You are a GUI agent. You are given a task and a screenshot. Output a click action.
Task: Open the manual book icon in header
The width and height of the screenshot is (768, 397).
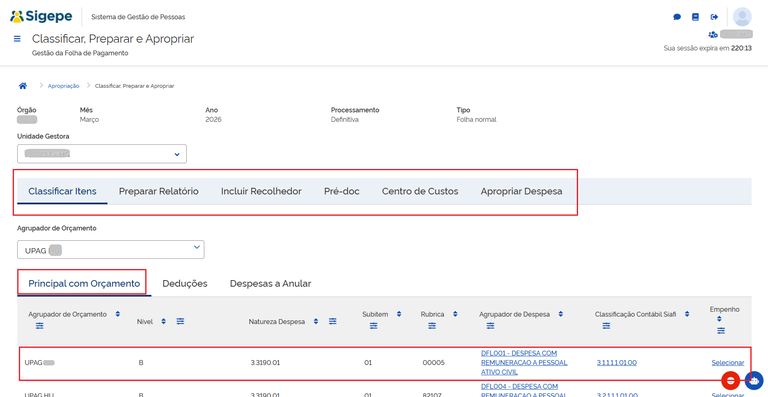695,17
